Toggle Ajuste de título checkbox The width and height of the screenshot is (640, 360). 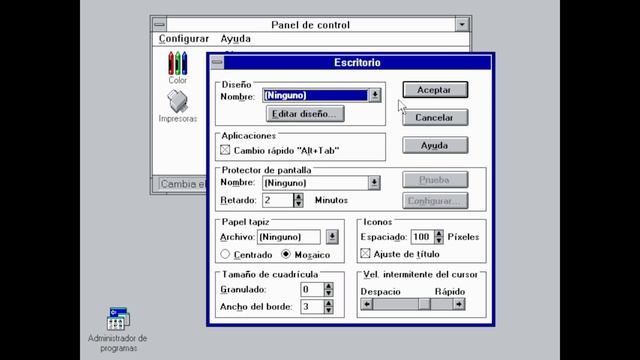(x=365, y=254)
